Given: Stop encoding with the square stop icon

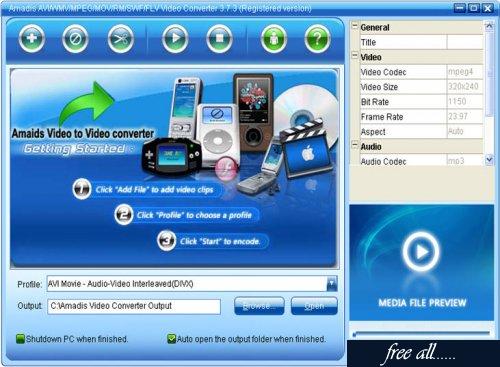Looking at the screenshot, I should click(x=219, y=39).
